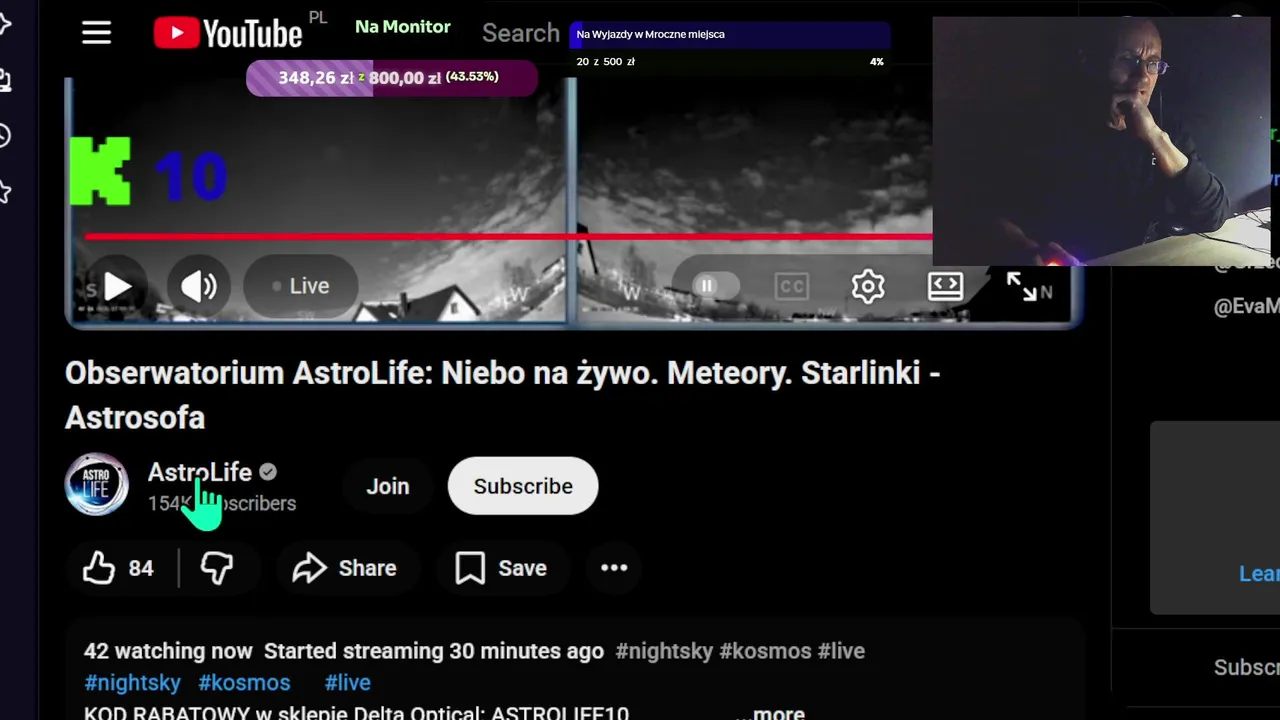Open the #kosmos blue hashtag link

pyautogui.click(x=244, y=683)
